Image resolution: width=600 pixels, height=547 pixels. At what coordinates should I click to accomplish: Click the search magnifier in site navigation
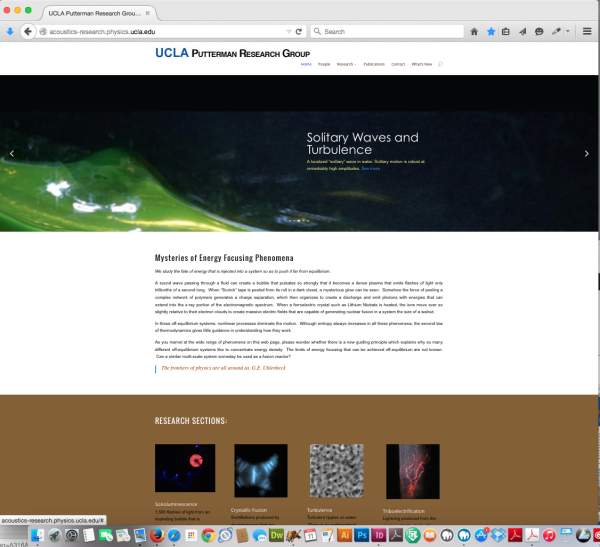pos(440,64)
